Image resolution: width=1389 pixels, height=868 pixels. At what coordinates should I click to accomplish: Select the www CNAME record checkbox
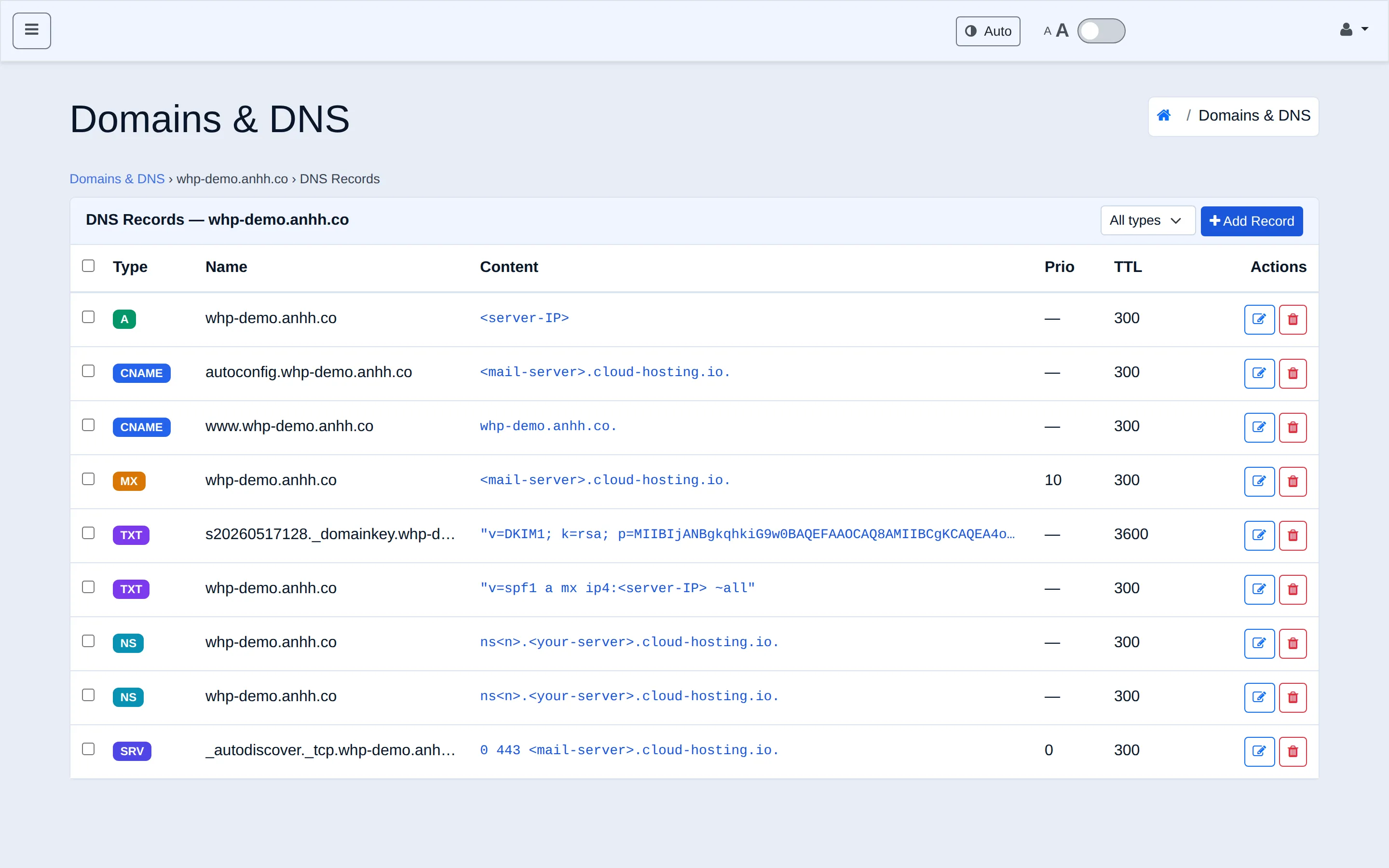(x=88, y=425)
